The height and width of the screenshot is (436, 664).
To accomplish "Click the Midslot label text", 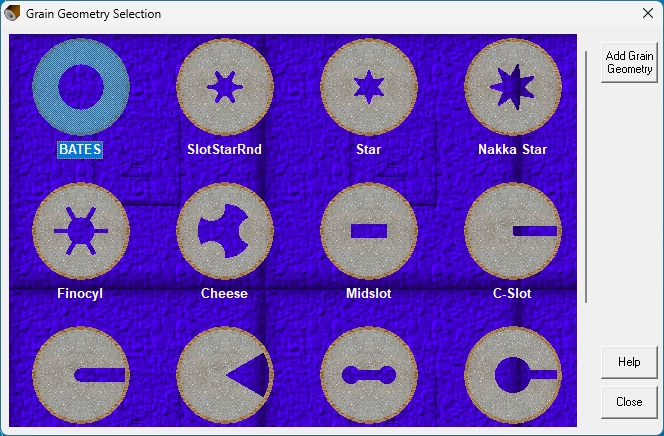I will pos(368,293).
